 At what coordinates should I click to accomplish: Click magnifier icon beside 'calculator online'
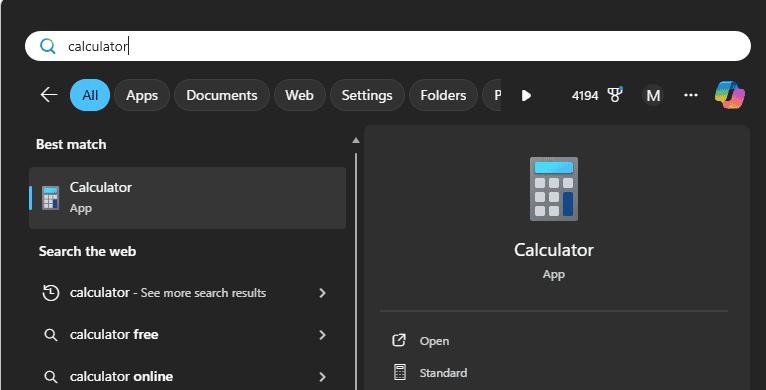51,377
